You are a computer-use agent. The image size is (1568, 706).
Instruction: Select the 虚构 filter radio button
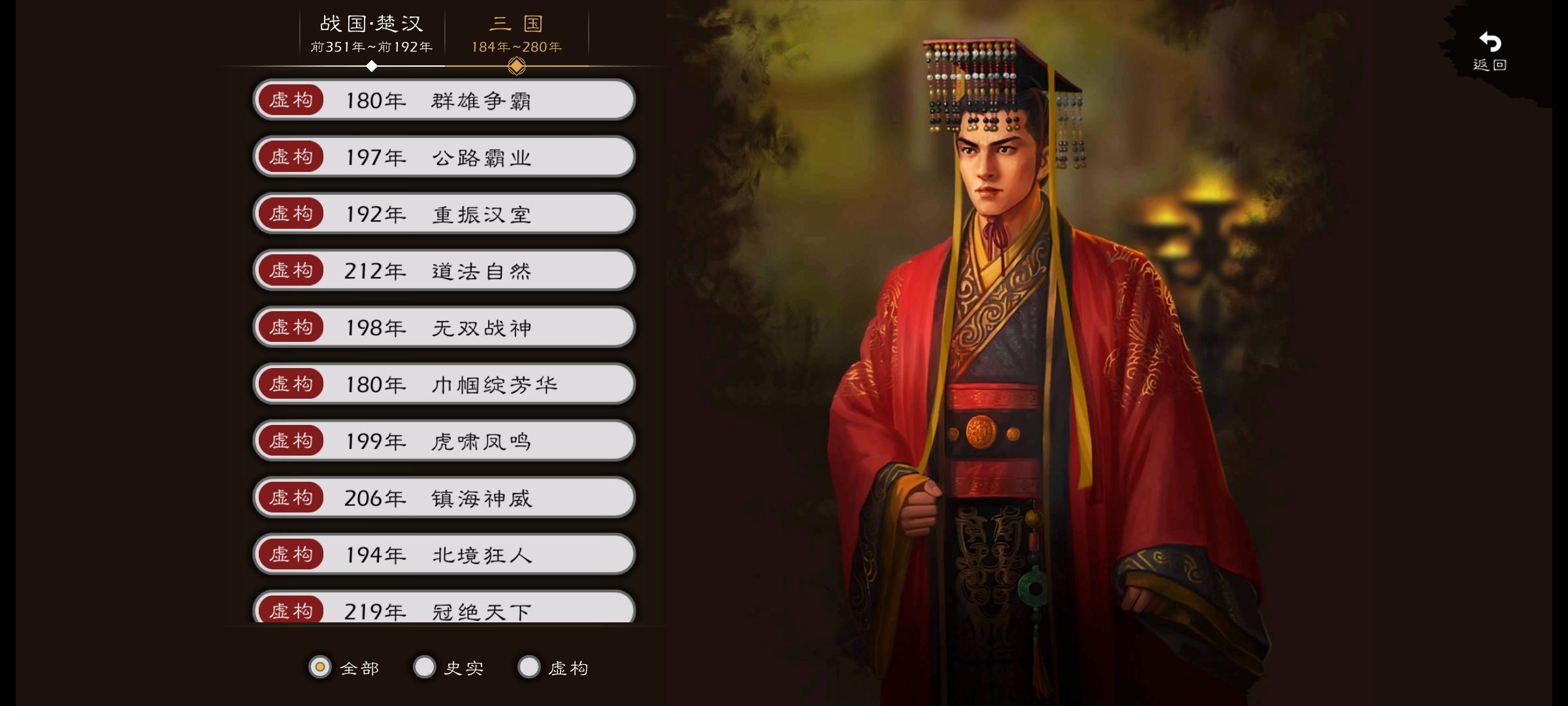[529, 667]
